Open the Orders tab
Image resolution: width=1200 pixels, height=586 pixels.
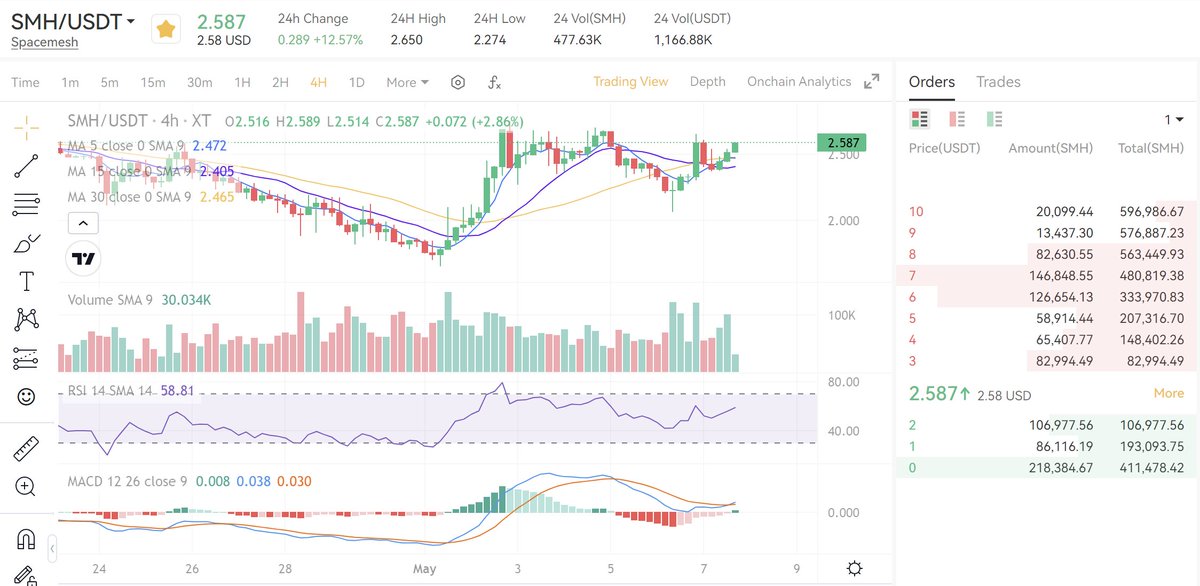click(x=932, y=82)
